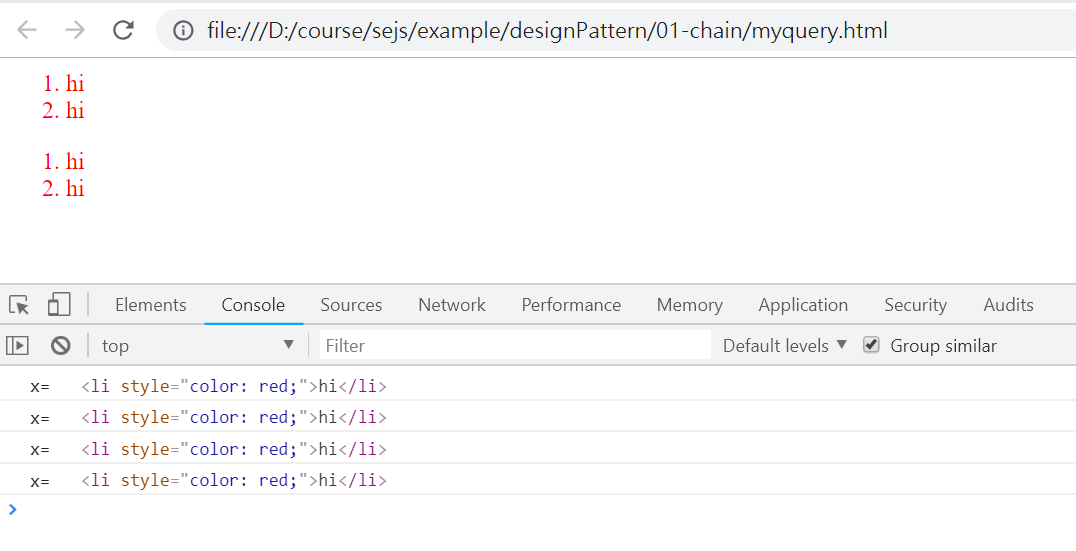Click the browser back arrow
Screen dimensions: 1076x551
pyautogui.click(x=27, y=30)
